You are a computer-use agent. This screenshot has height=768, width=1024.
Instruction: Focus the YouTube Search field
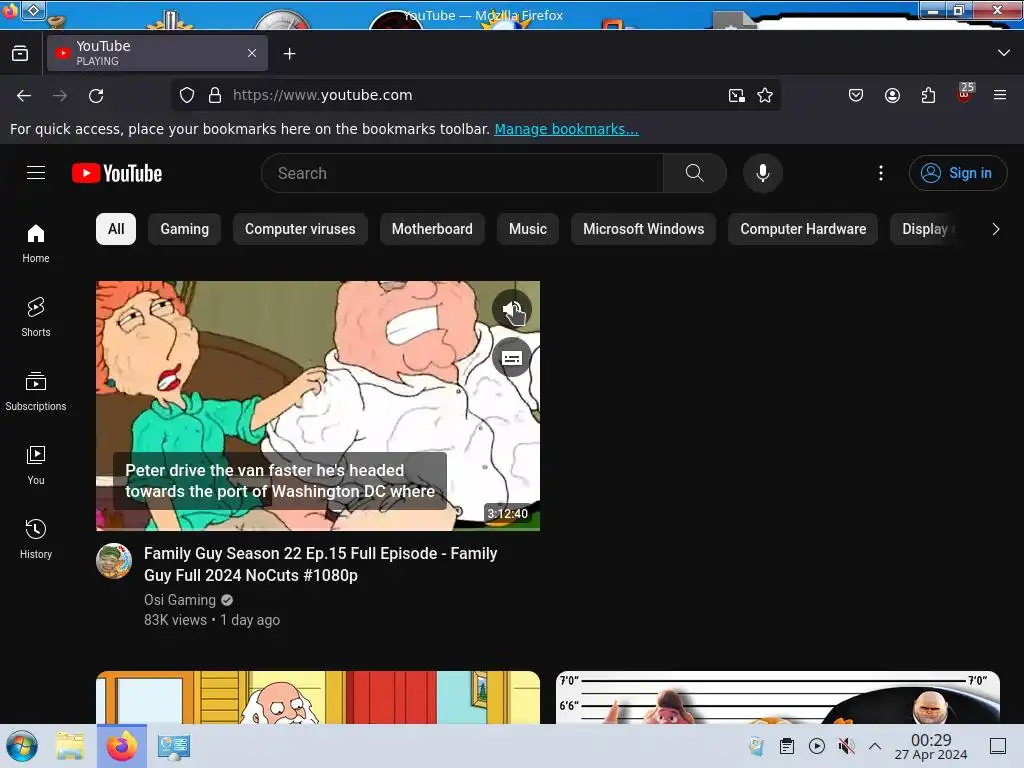[x=462, y=173]
